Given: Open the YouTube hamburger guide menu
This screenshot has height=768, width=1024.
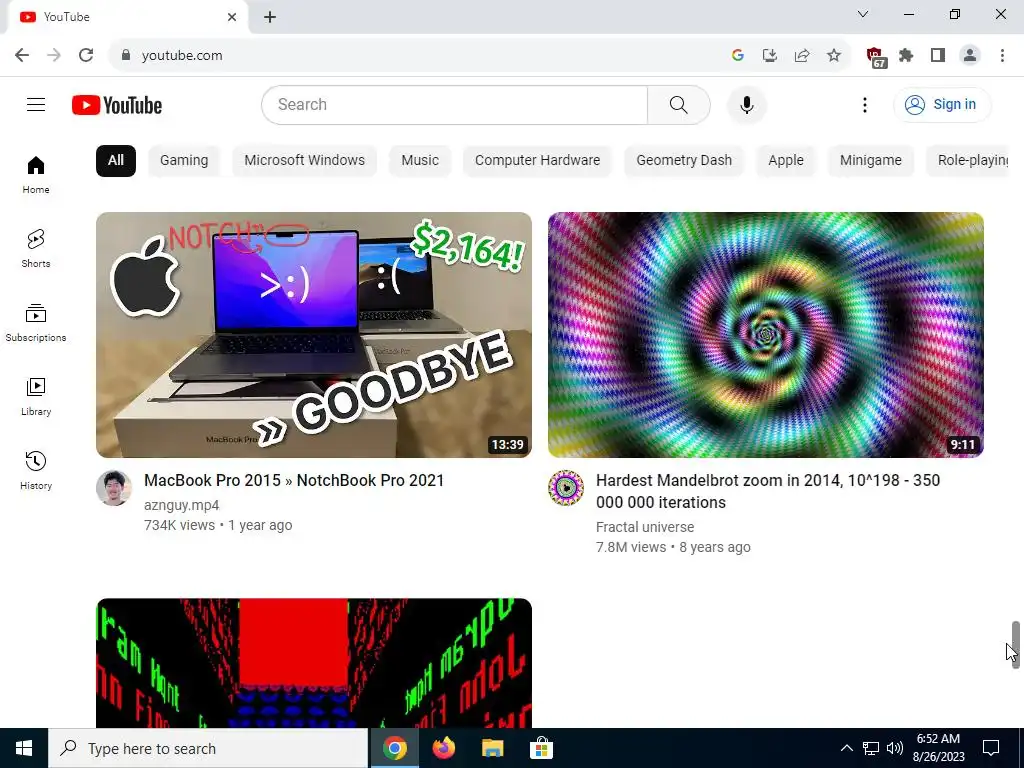Looking at the screenshot, I should pos(36,104).
